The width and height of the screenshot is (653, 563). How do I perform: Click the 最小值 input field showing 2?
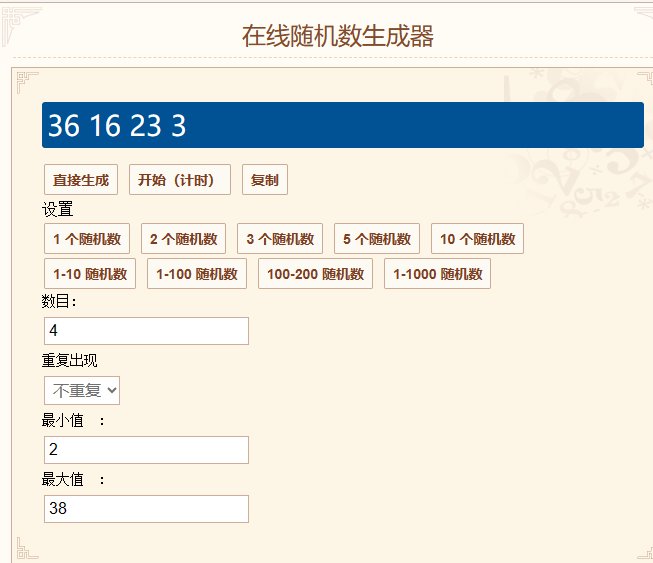[146, 450]
